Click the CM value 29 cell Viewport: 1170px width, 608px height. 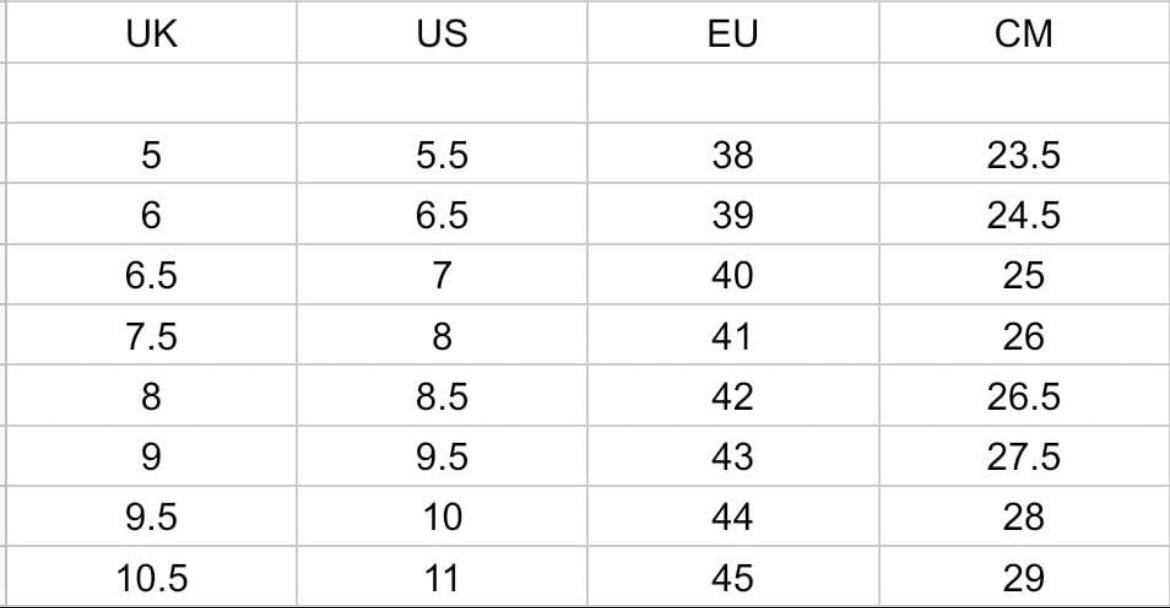(x=1024, y=578)
